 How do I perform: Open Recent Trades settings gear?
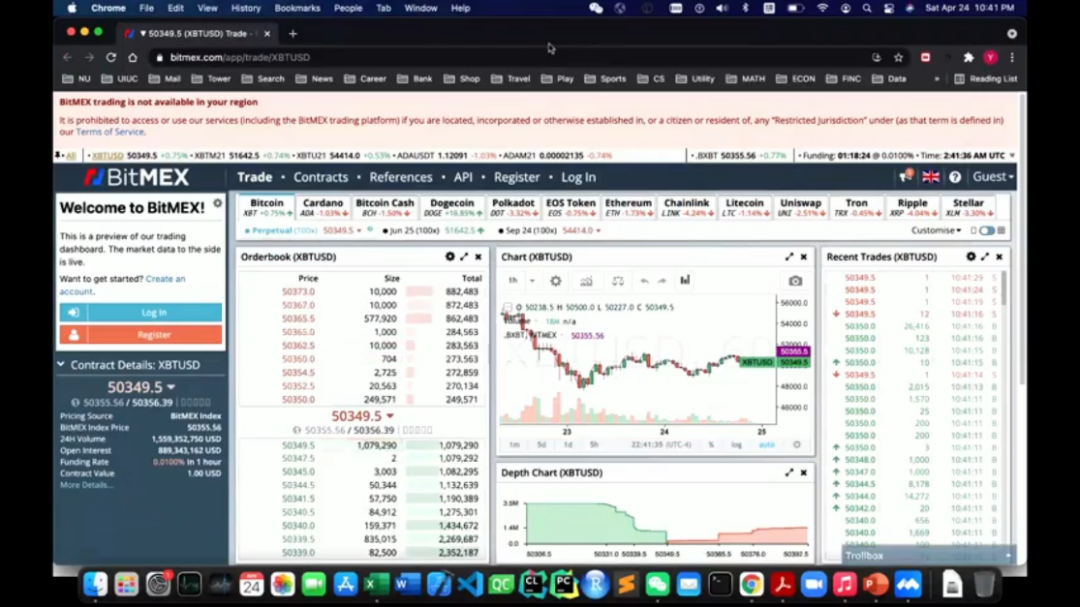coord(970,257)
